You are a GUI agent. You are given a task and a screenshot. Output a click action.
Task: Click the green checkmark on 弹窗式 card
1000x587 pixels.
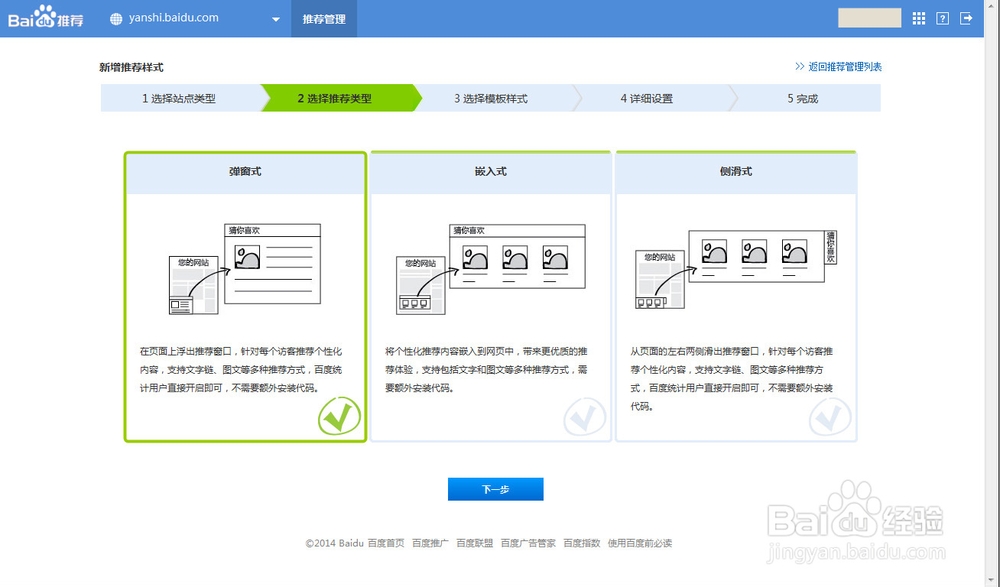[x=340, y=417]
